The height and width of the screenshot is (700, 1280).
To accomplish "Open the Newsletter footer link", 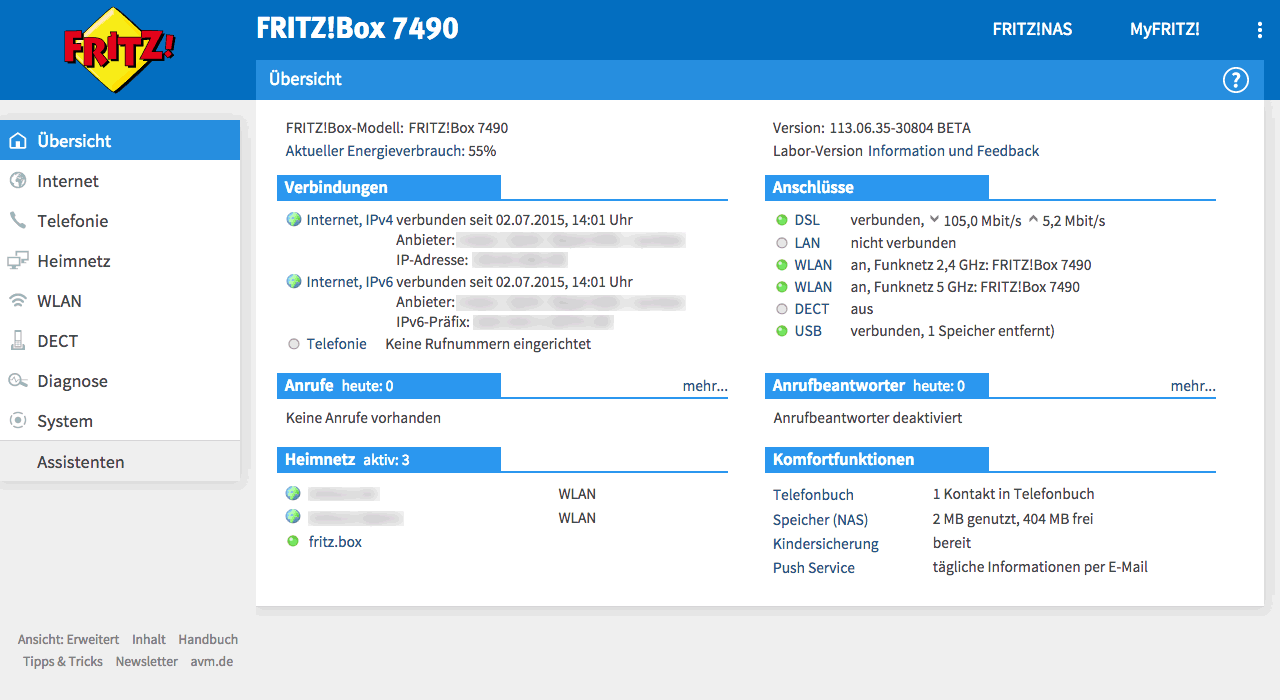I will point(146,661).
